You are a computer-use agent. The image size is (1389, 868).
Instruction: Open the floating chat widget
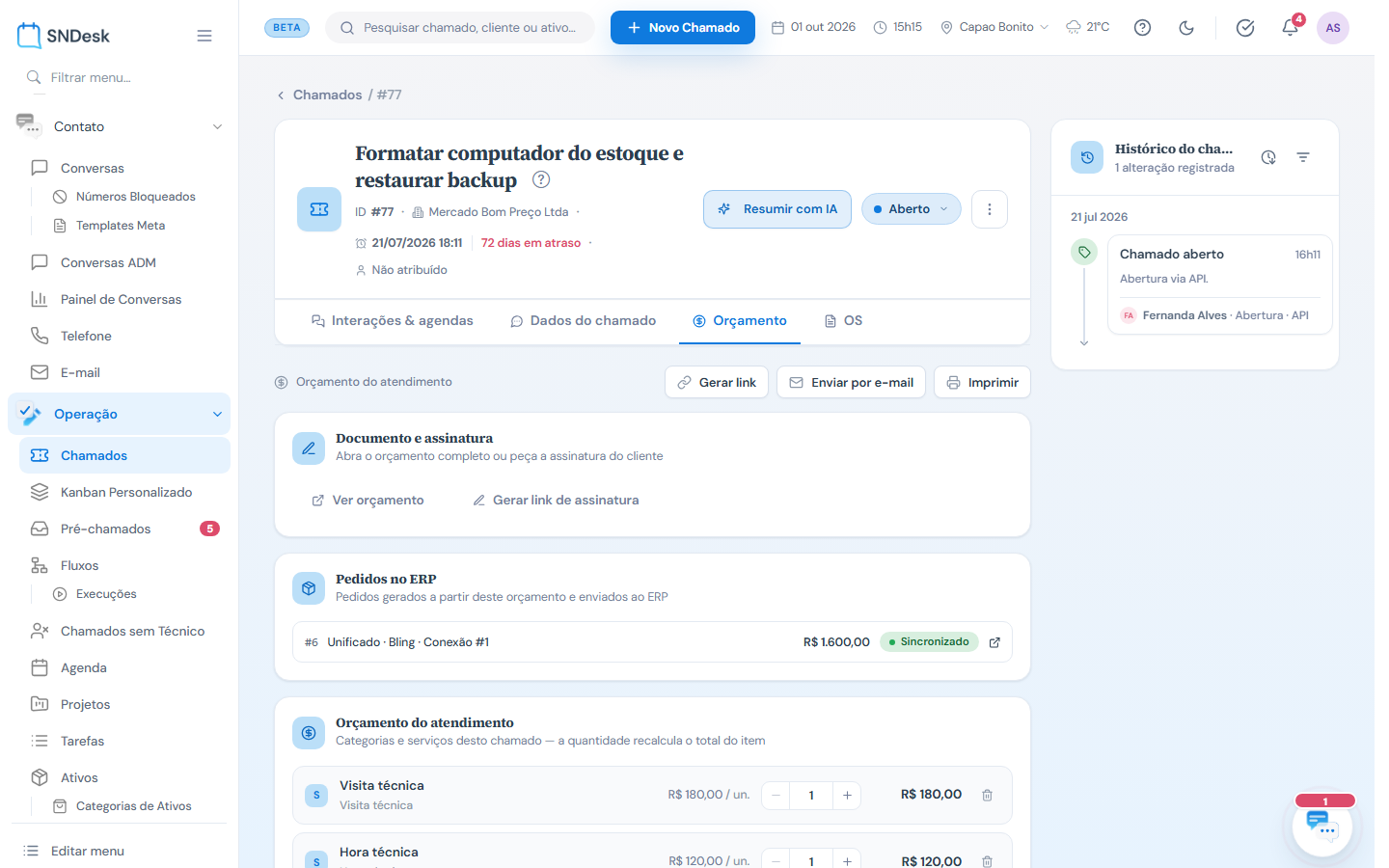1322,827
